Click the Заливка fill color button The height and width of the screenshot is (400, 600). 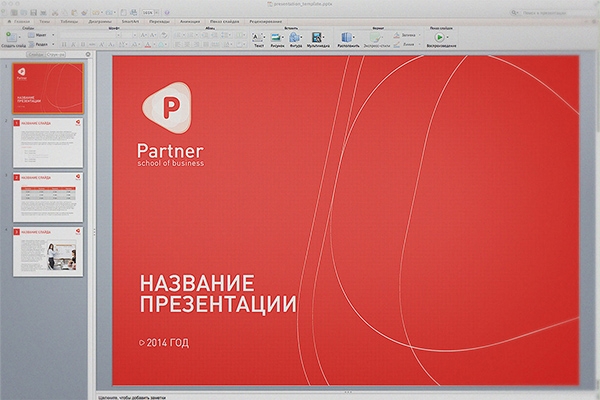pos(405,35)
